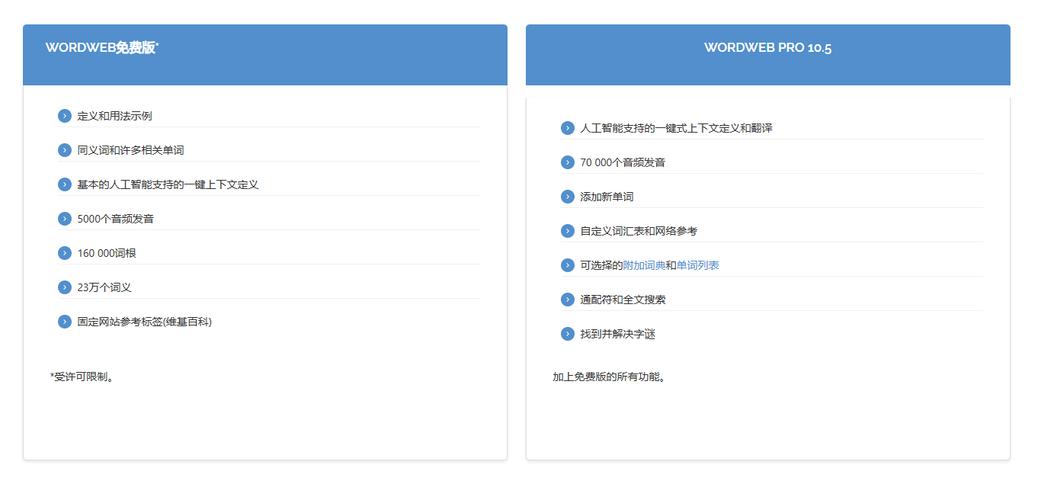Open the 单词列表 link
This screenshot has width=1057, height=500.
pos(698,265)
